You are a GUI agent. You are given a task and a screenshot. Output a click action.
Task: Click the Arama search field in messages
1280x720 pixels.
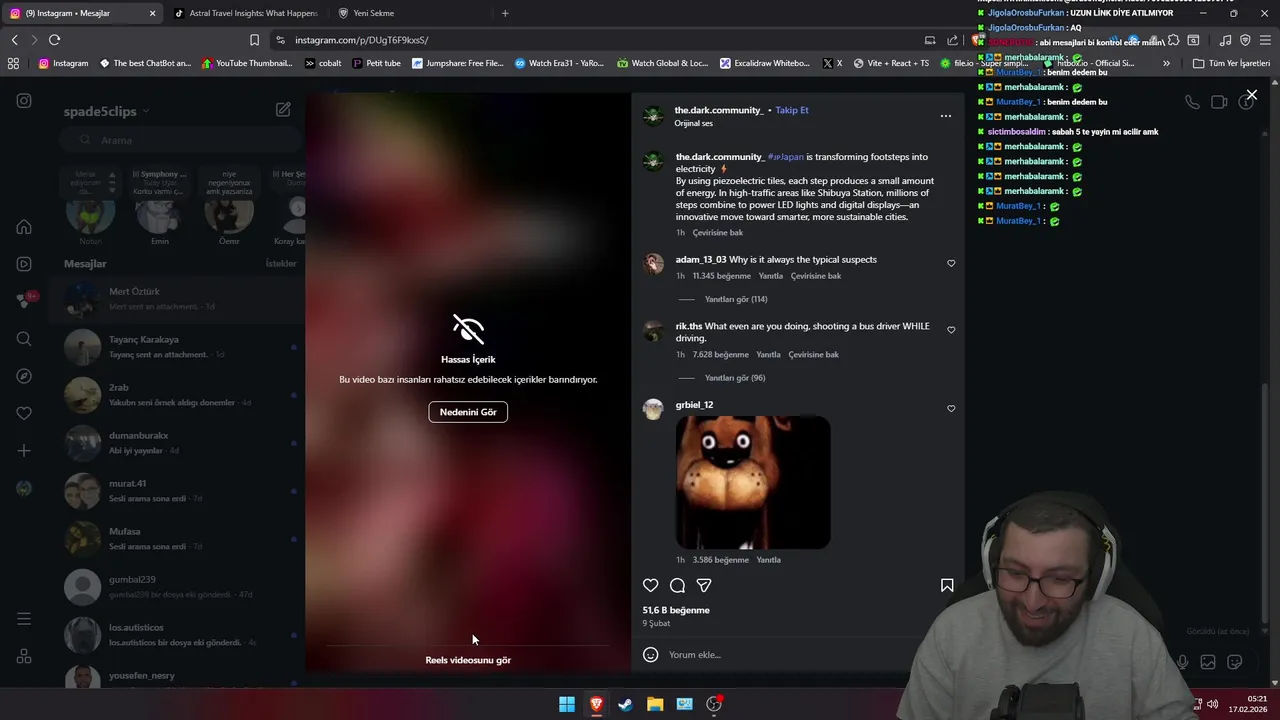[x=180, y=140]
